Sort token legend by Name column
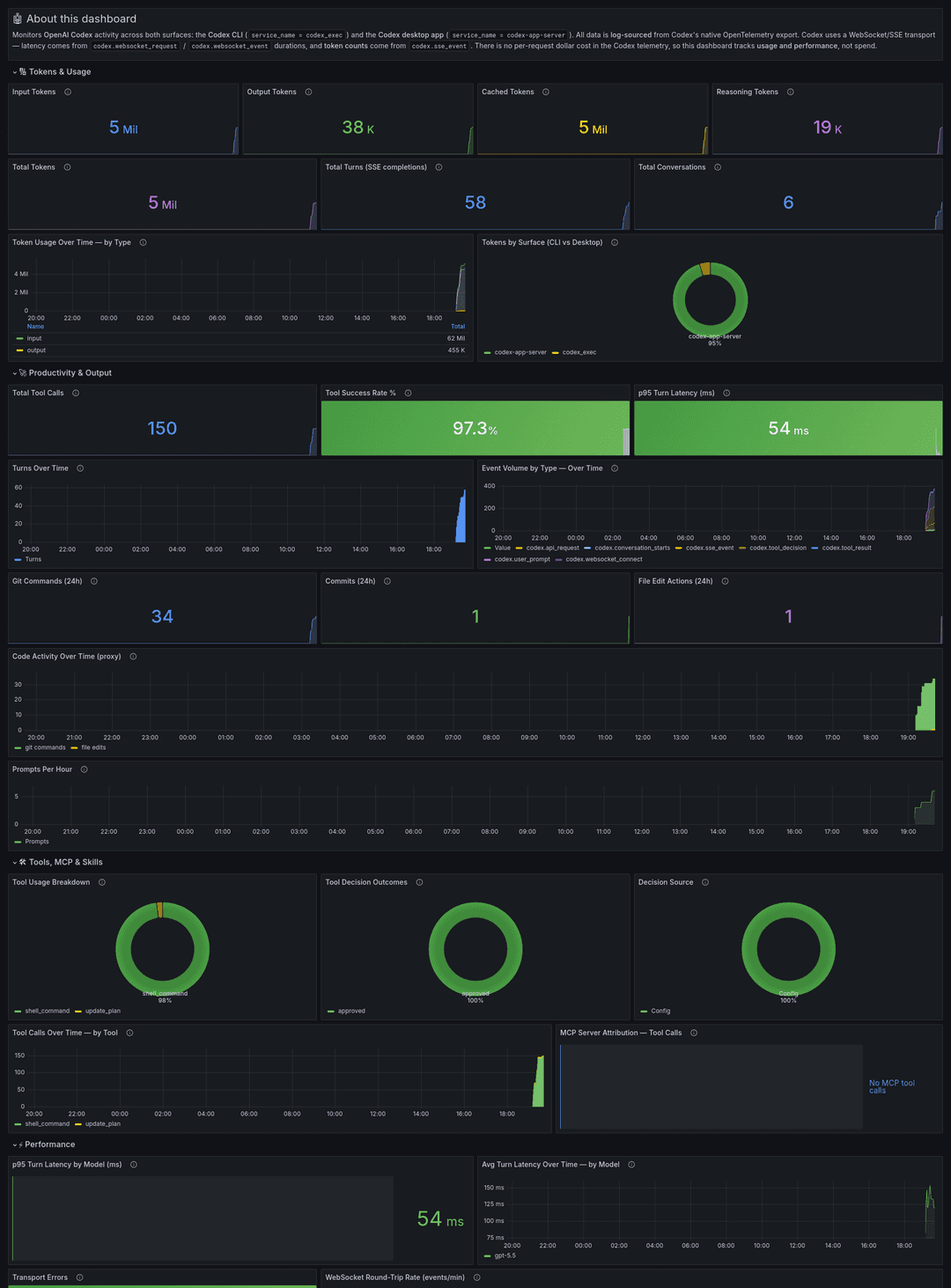This screenshot has height=1288, width=951. tap(35, 327)
